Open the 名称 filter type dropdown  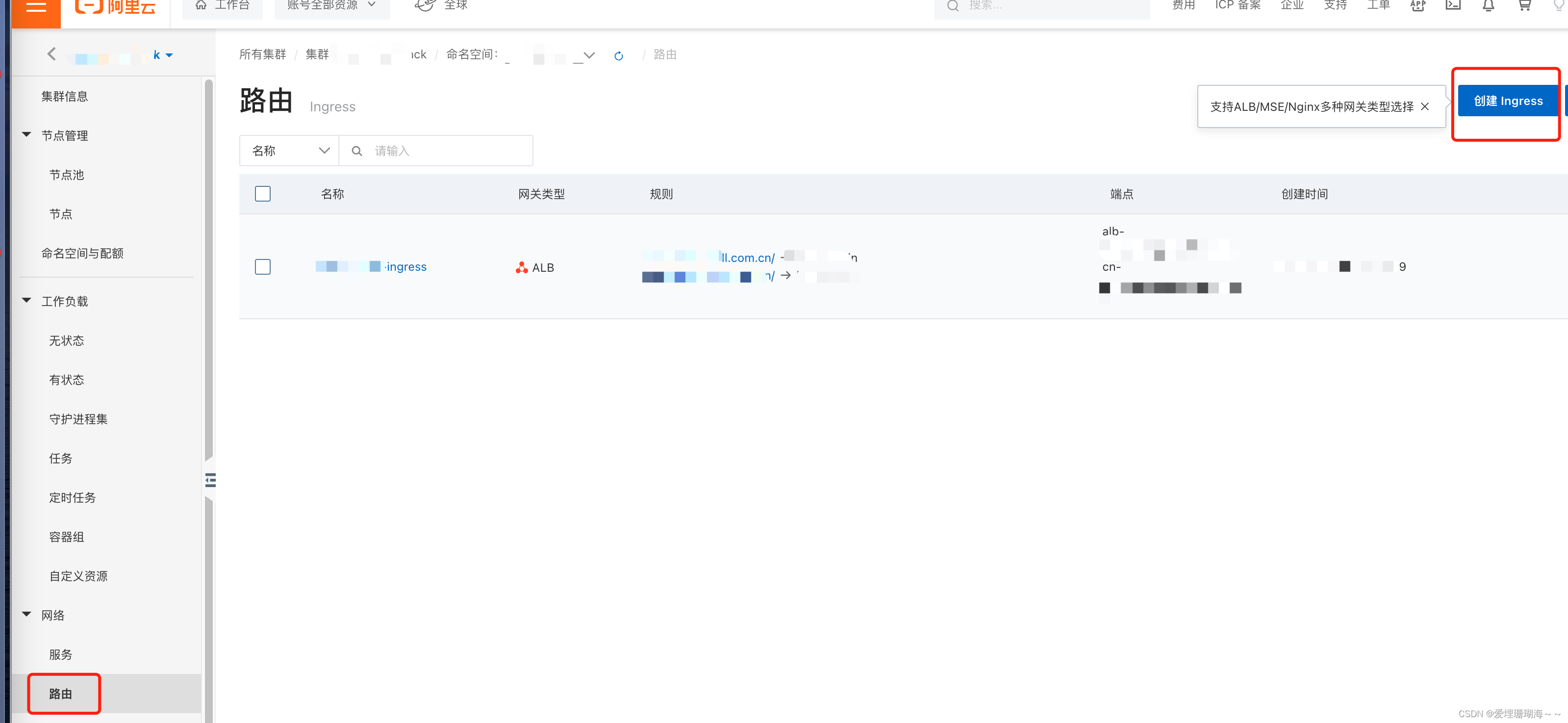tap(289, 151)
